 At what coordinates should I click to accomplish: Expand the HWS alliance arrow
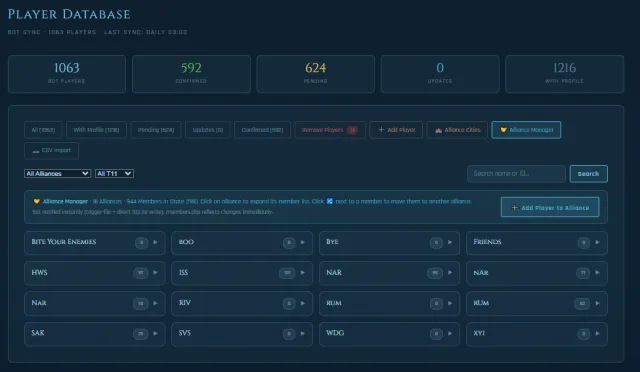click(156, 272)
